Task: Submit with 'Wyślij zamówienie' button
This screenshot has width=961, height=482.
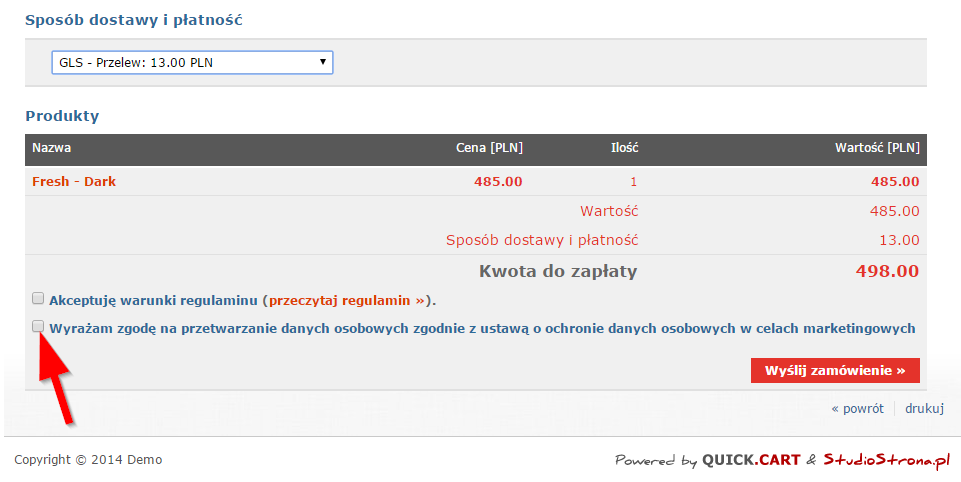Action: click(835, 370)
